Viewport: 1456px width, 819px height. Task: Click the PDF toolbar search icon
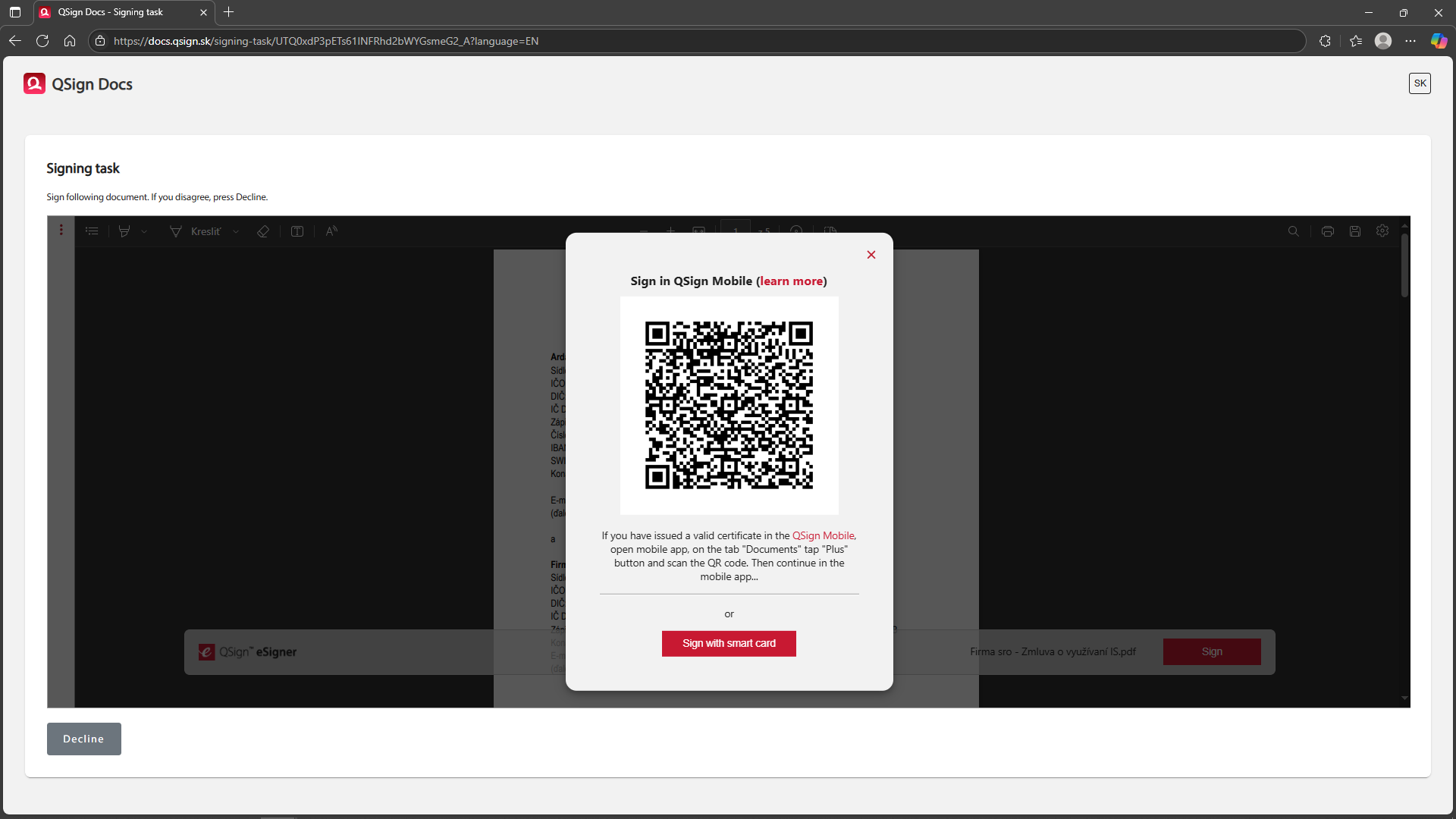(1294, 231)
